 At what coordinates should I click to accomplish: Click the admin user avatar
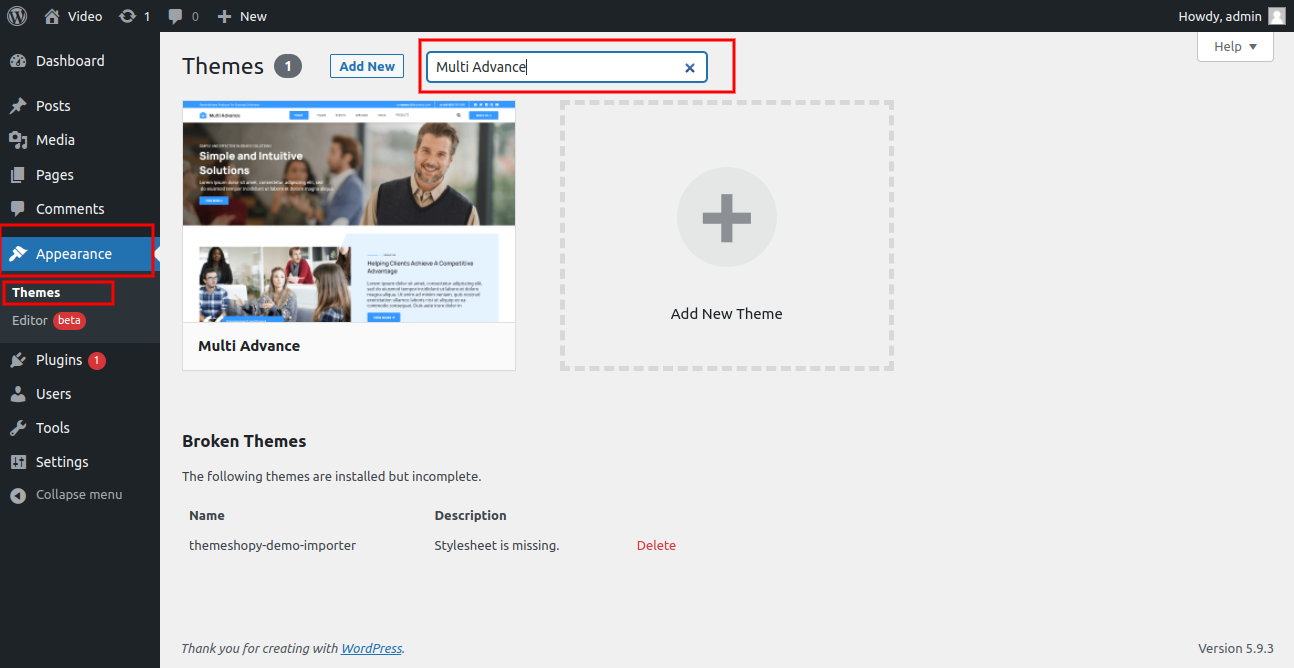(1276, 16)
